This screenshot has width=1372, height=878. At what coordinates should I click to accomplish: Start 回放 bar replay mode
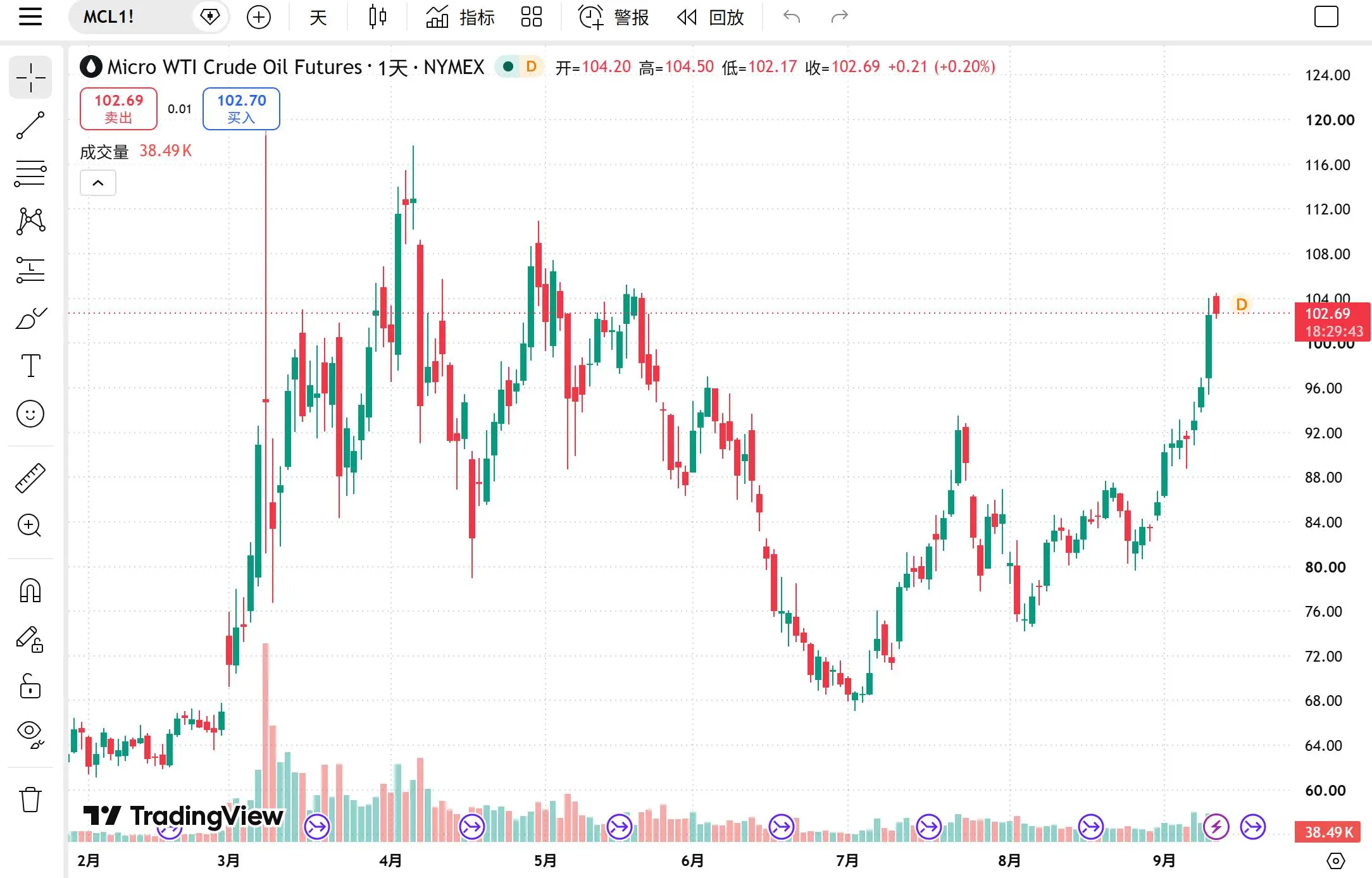(x=711, y=17)
